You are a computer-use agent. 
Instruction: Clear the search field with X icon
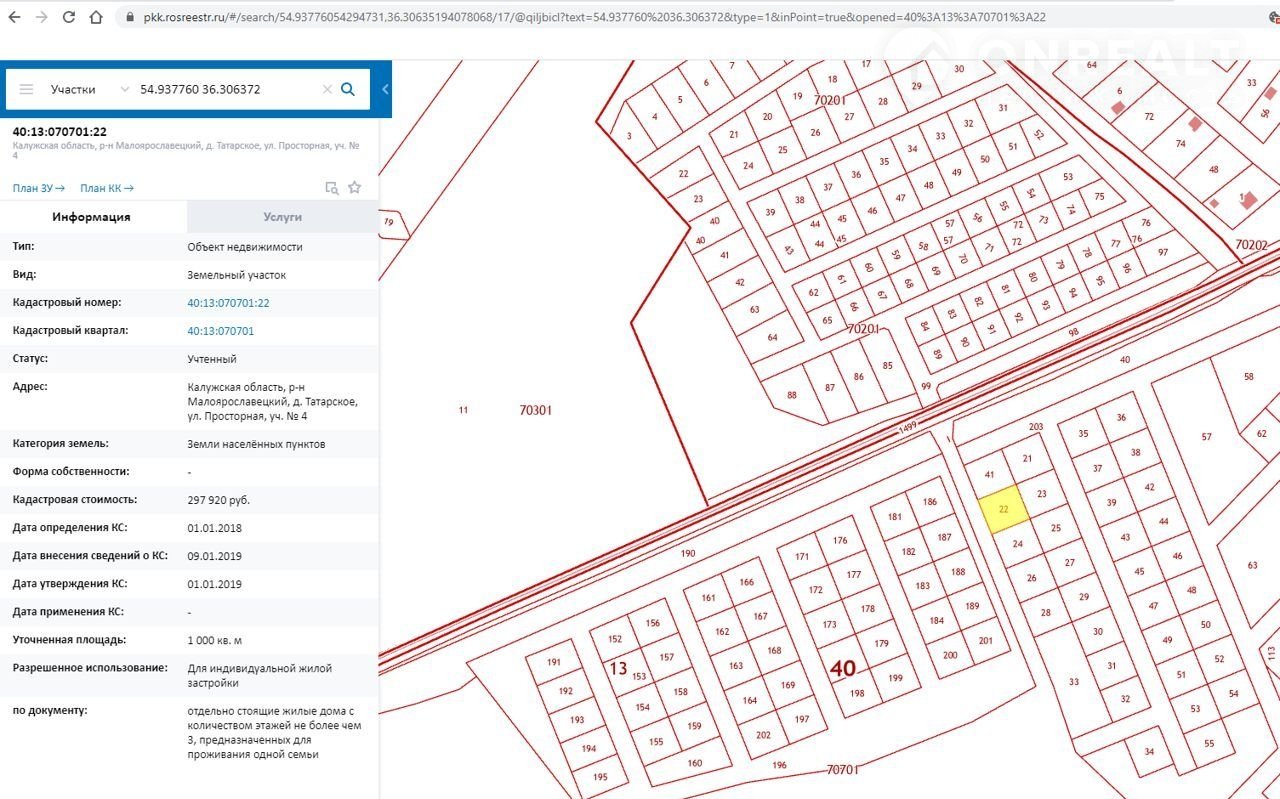(327, 89)
